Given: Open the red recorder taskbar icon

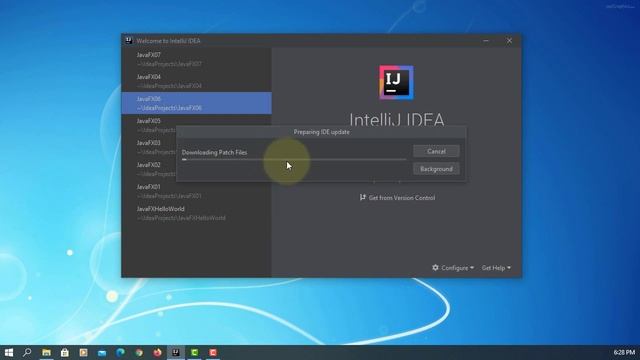Looking at the screenshot, I should point(213,352).
